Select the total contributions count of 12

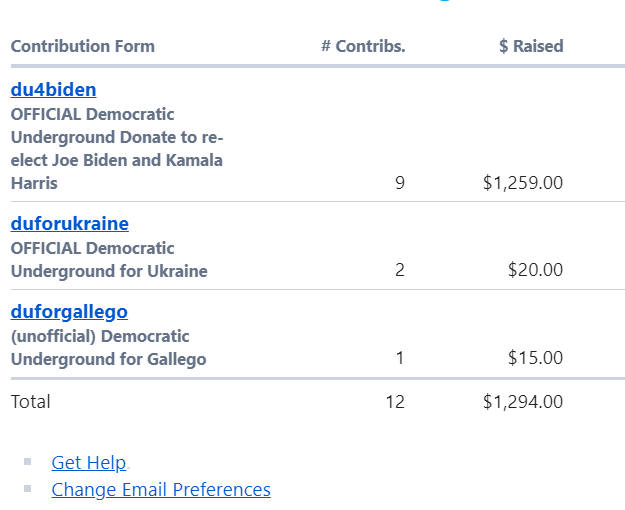[395, 402]
